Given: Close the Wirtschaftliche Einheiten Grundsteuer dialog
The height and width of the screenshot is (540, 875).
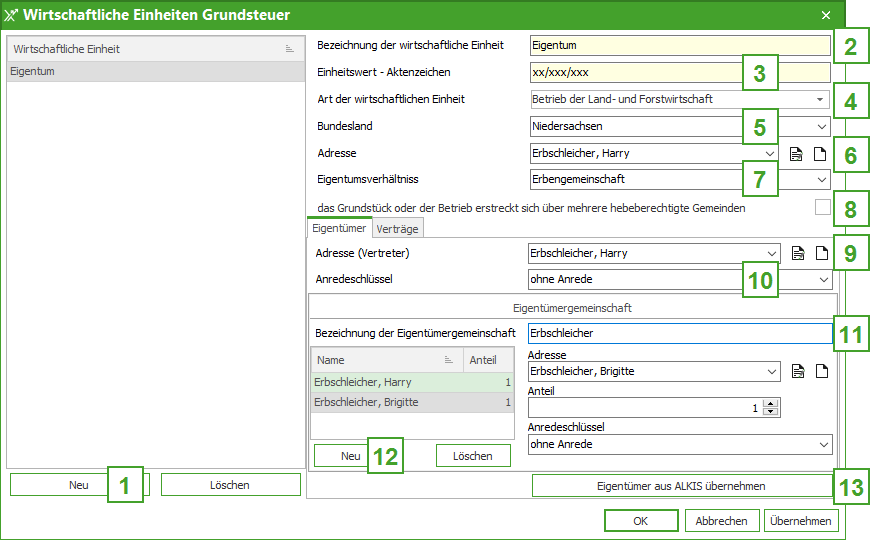Looking at the screenshot, I should coord(826,15).
